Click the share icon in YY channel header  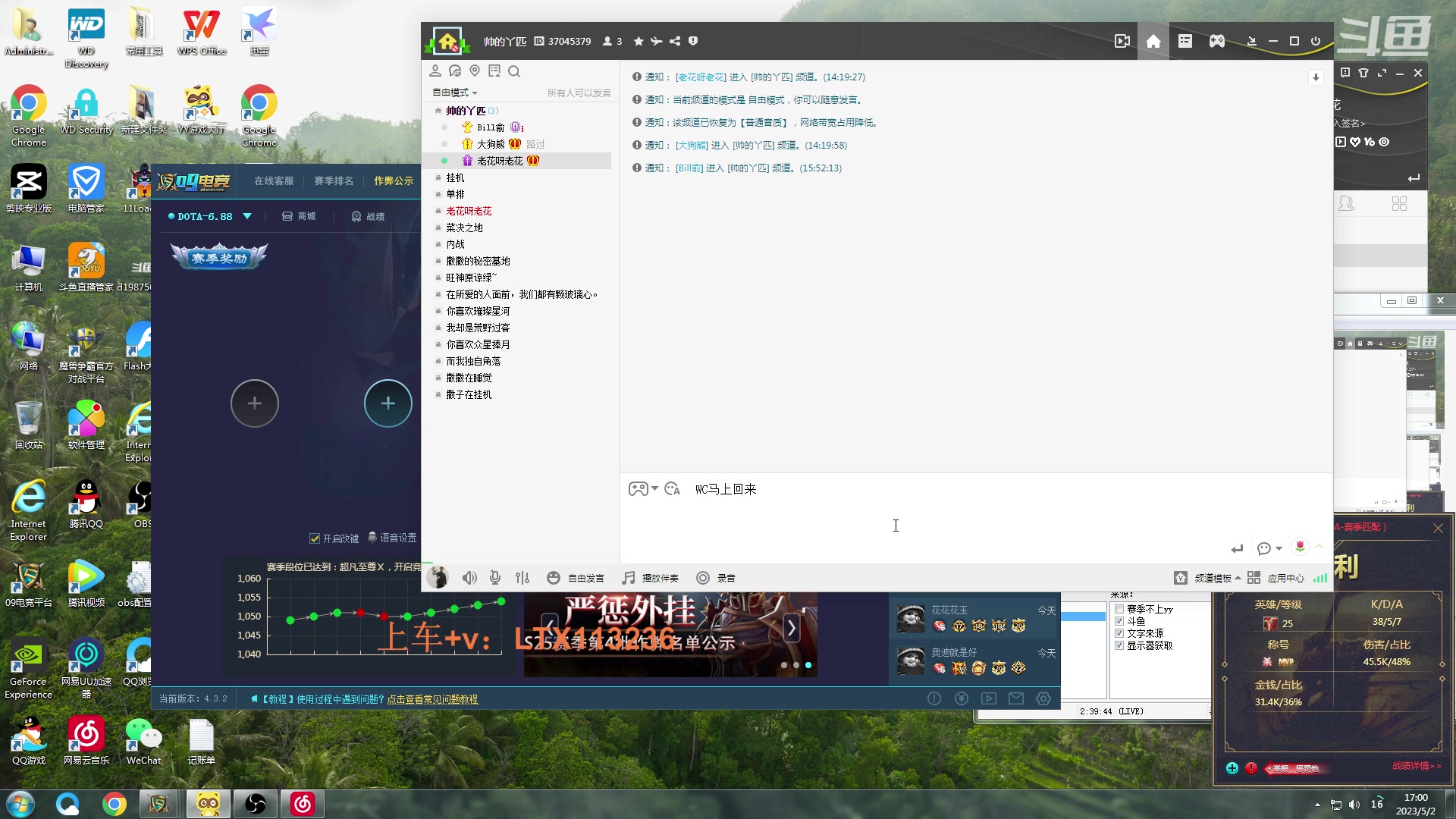pyautogui.click(x=675, y=41)
